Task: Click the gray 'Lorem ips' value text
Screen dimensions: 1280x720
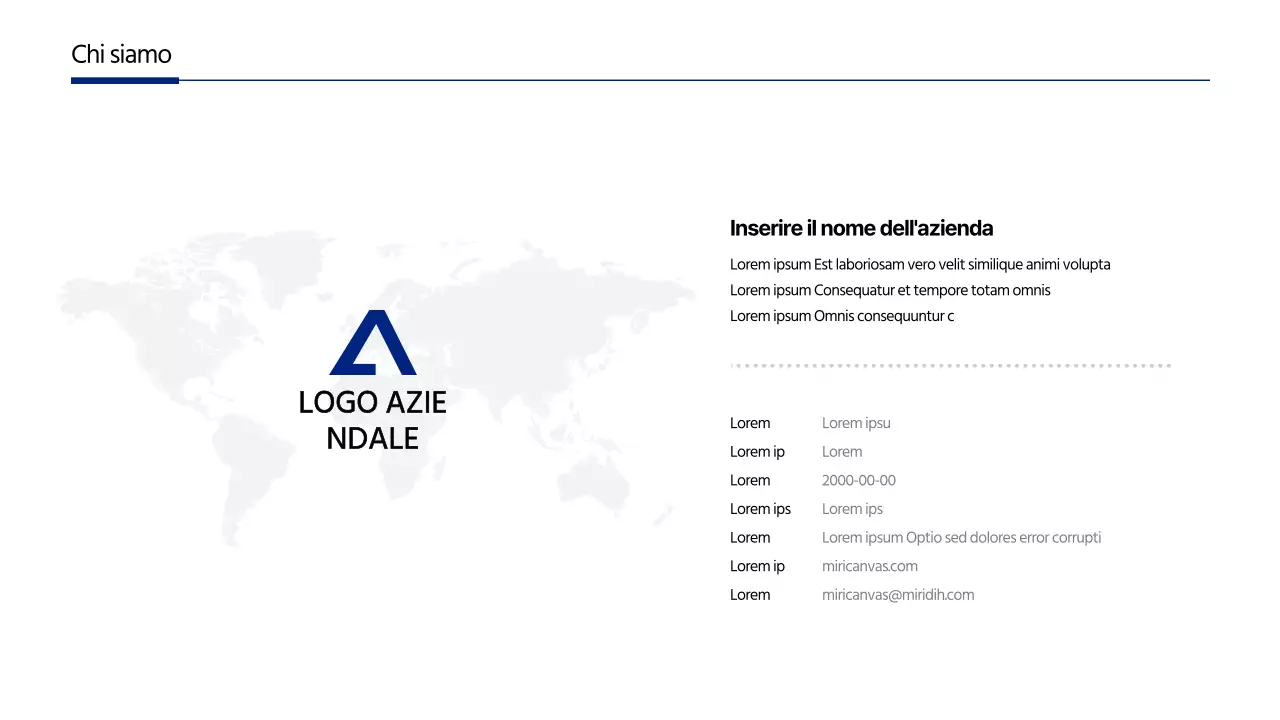Action: (x=852, y=510)
